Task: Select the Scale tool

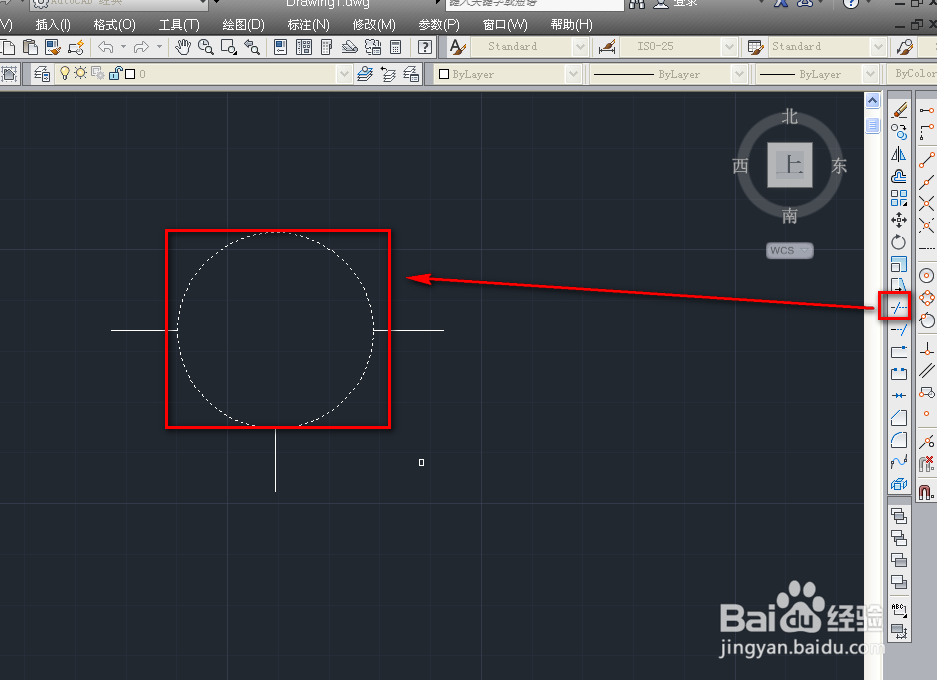Action: coord(899,264)
